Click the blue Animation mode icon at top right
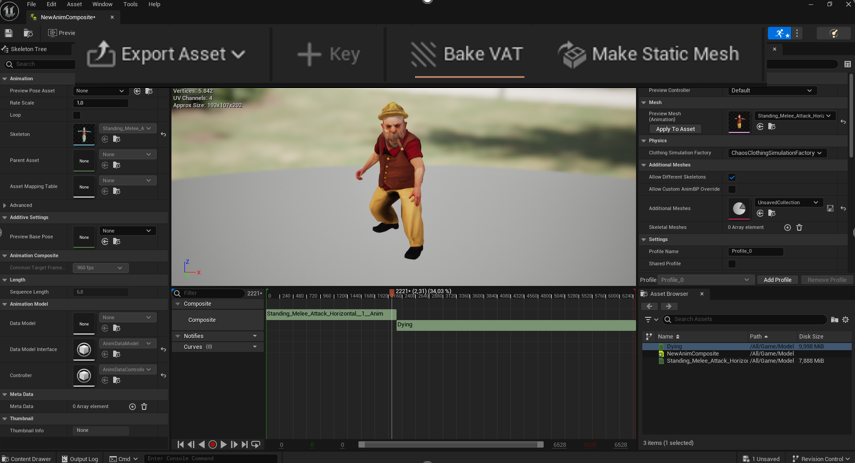 coord(779,33)
